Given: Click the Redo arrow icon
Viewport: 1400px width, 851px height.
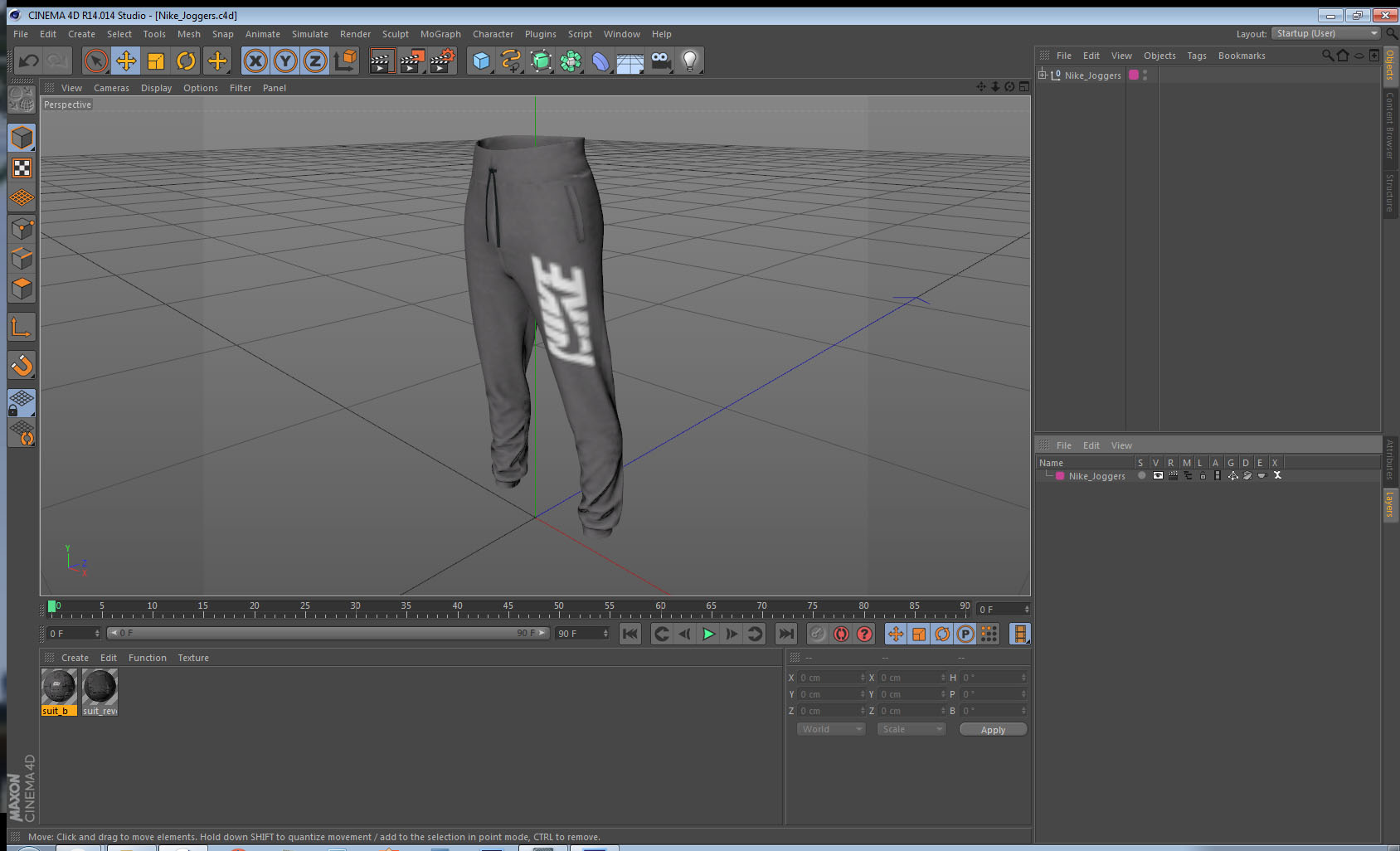Looking at the screenshot, I should point(58,61).
